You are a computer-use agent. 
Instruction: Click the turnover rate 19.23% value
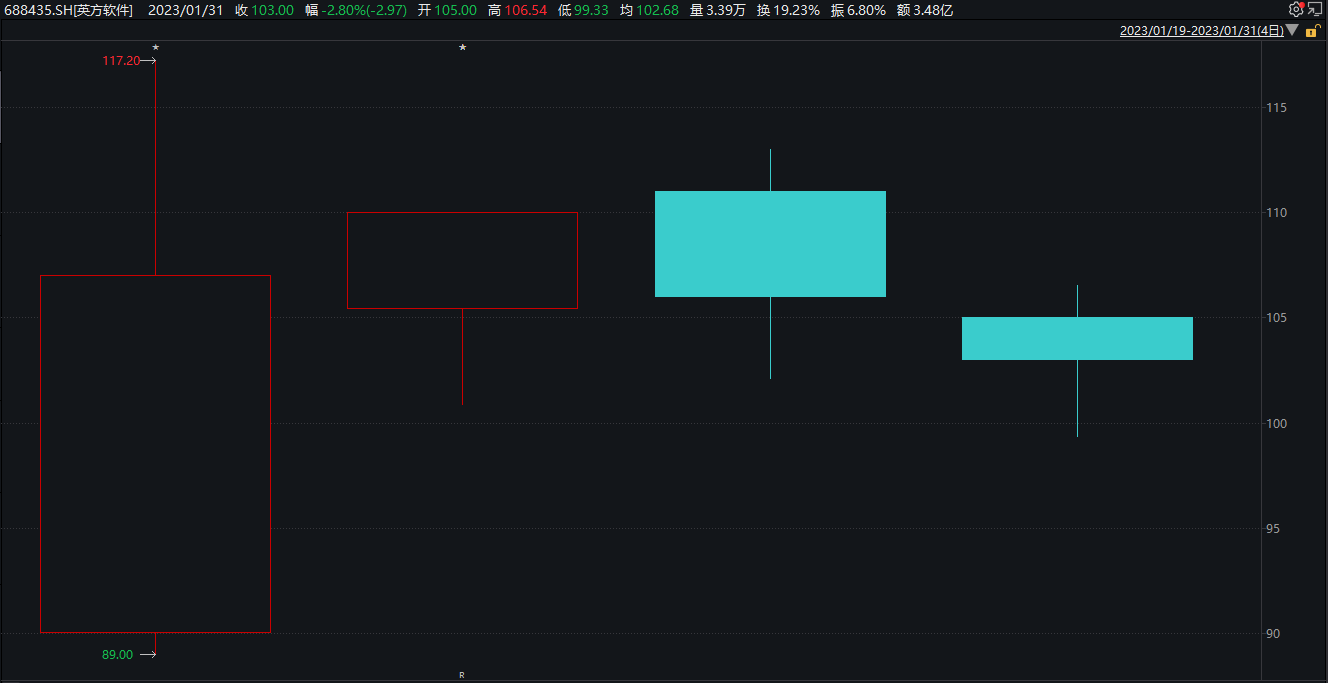tap(798, 10)
